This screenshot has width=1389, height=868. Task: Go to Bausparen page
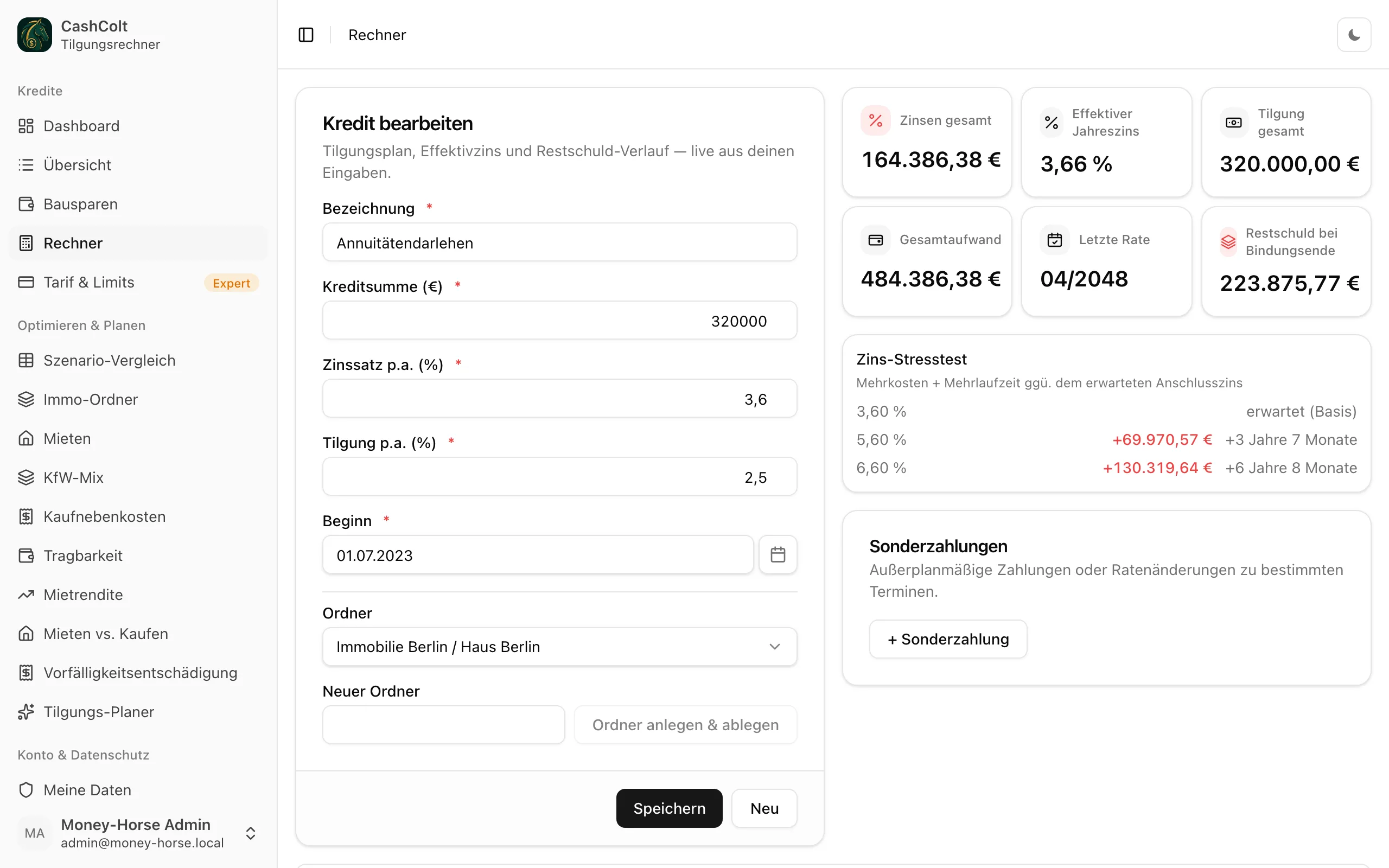click(138, 204)
